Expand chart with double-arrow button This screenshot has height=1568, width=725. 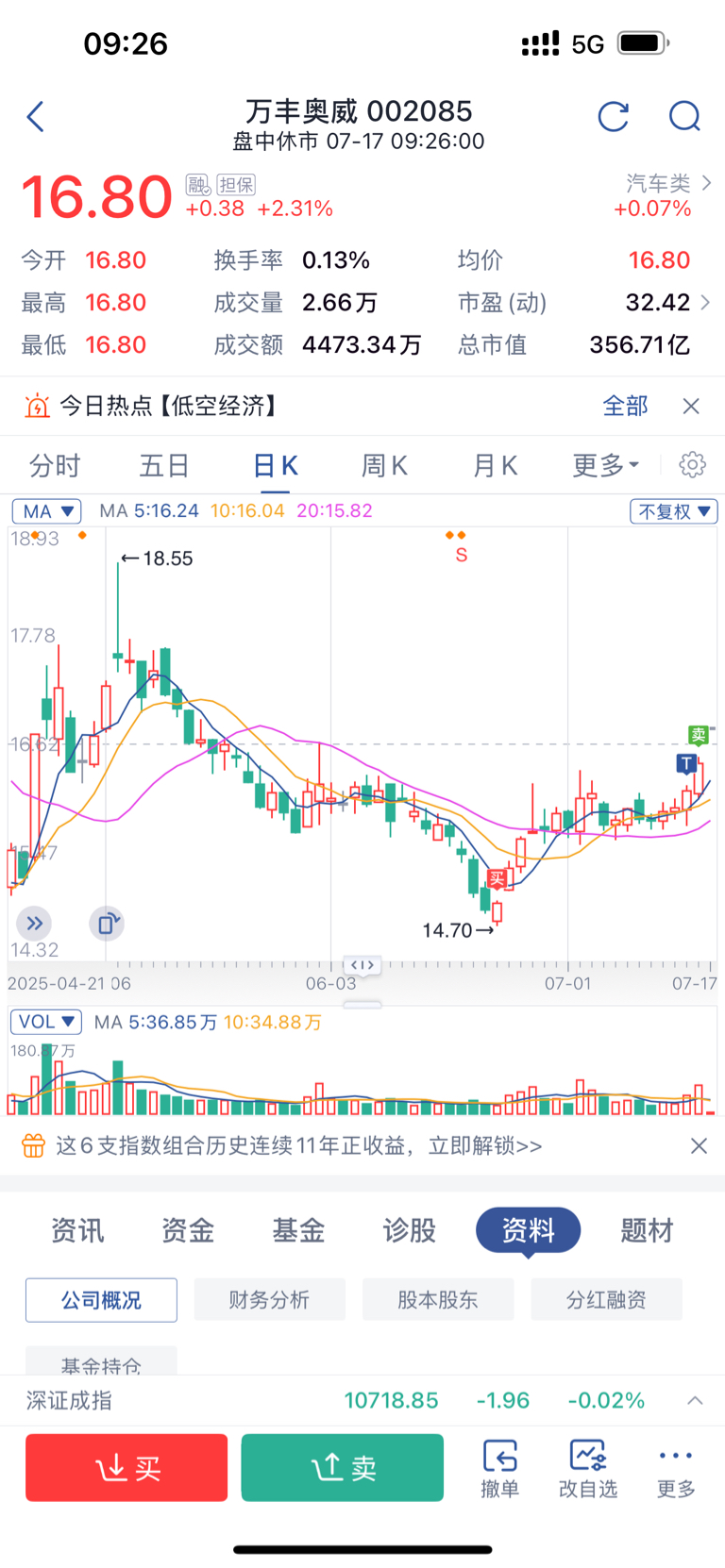[x=34, y=924]
